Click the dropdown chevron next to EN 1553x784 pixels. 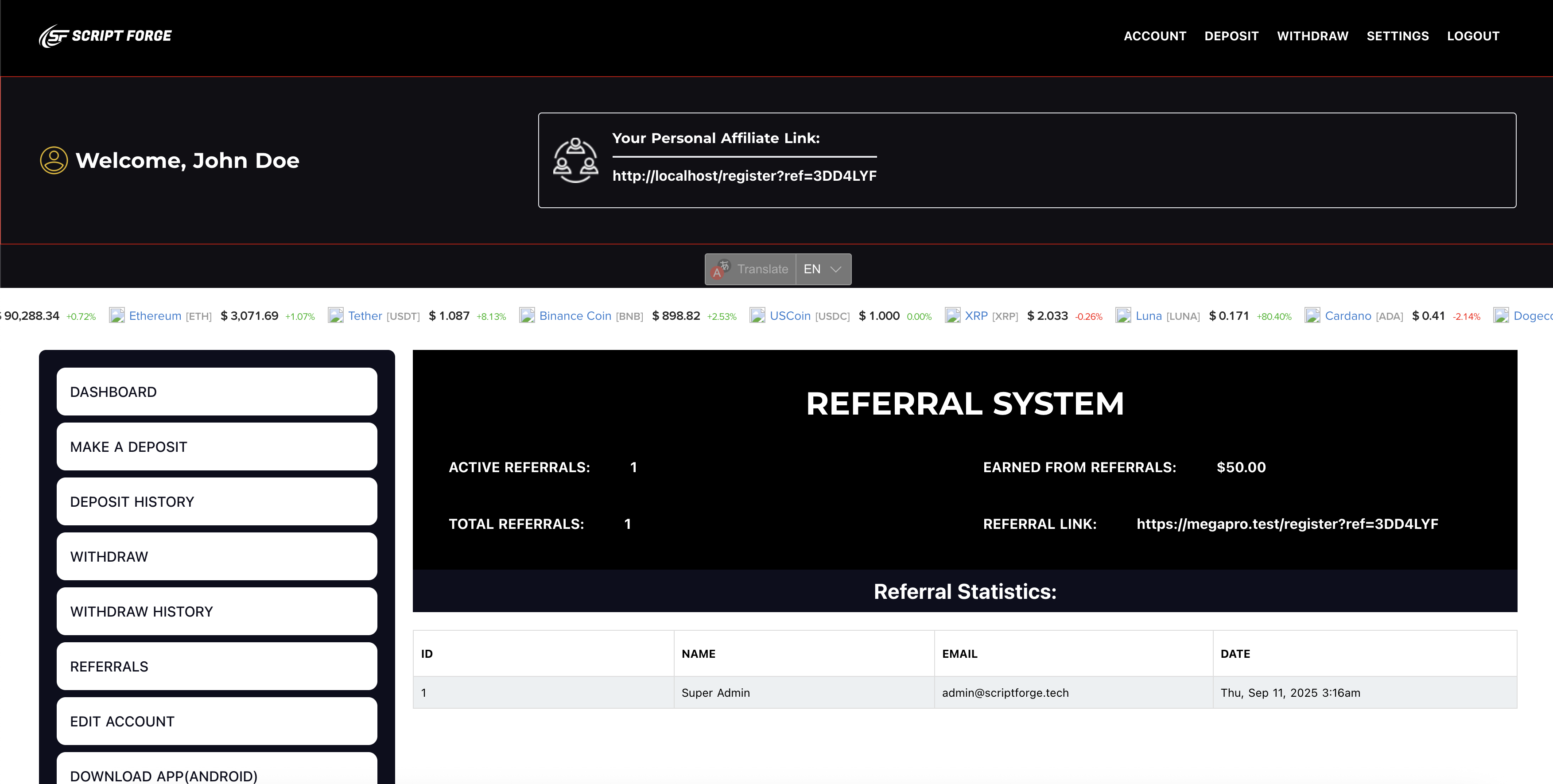(835, 269)
